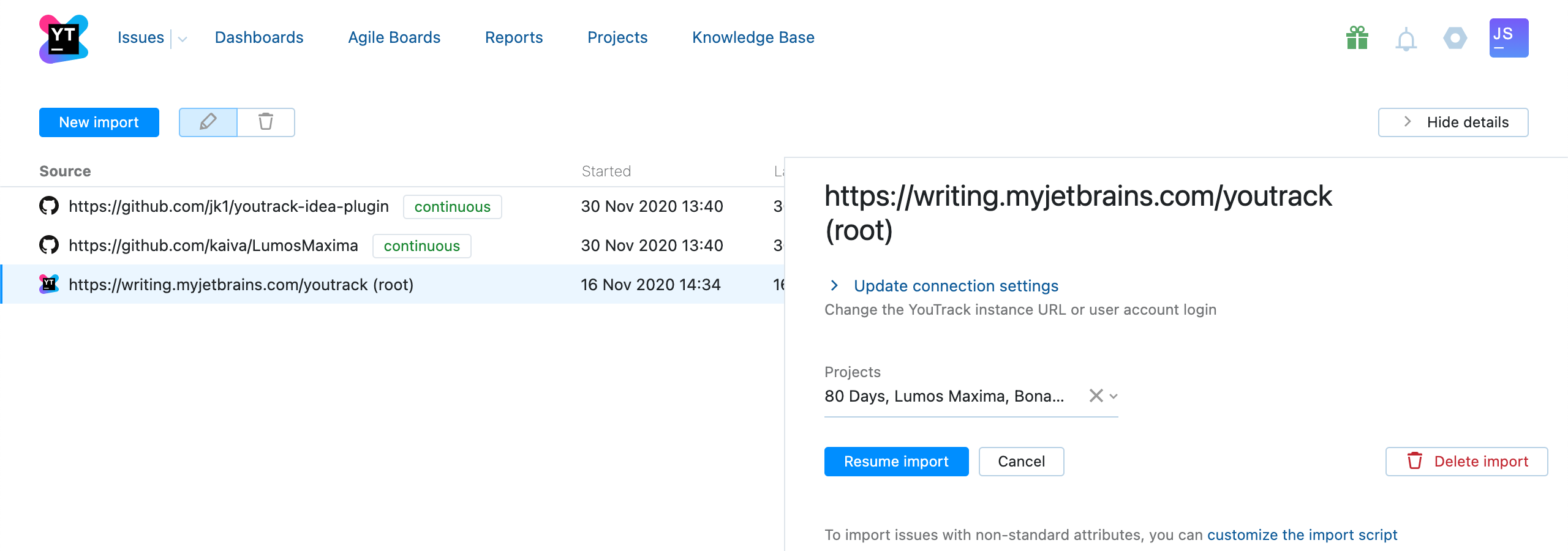Open Agile Boards menu item

(394, 37)
